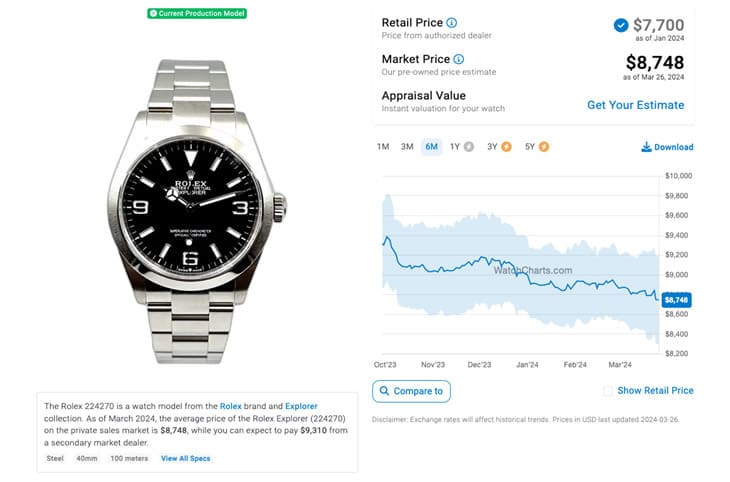Click the Rolex Explorer watch image
This screenshot has width=730, height=482.
click(197, 211)
